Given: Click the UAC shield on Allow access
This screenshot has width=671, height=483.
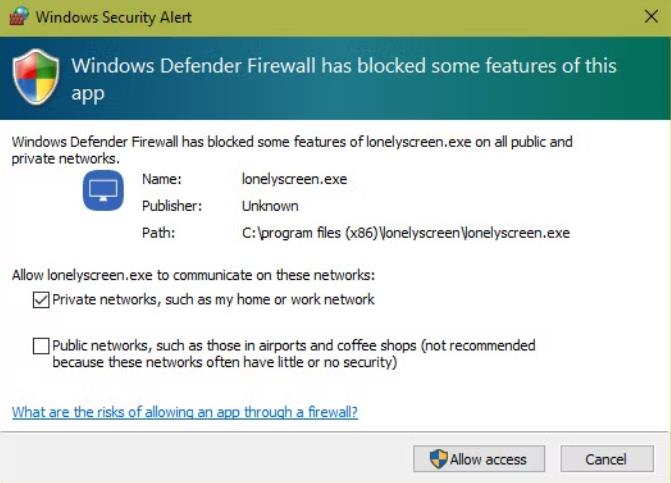Looking at the screenshot, I should click(439, 459).
